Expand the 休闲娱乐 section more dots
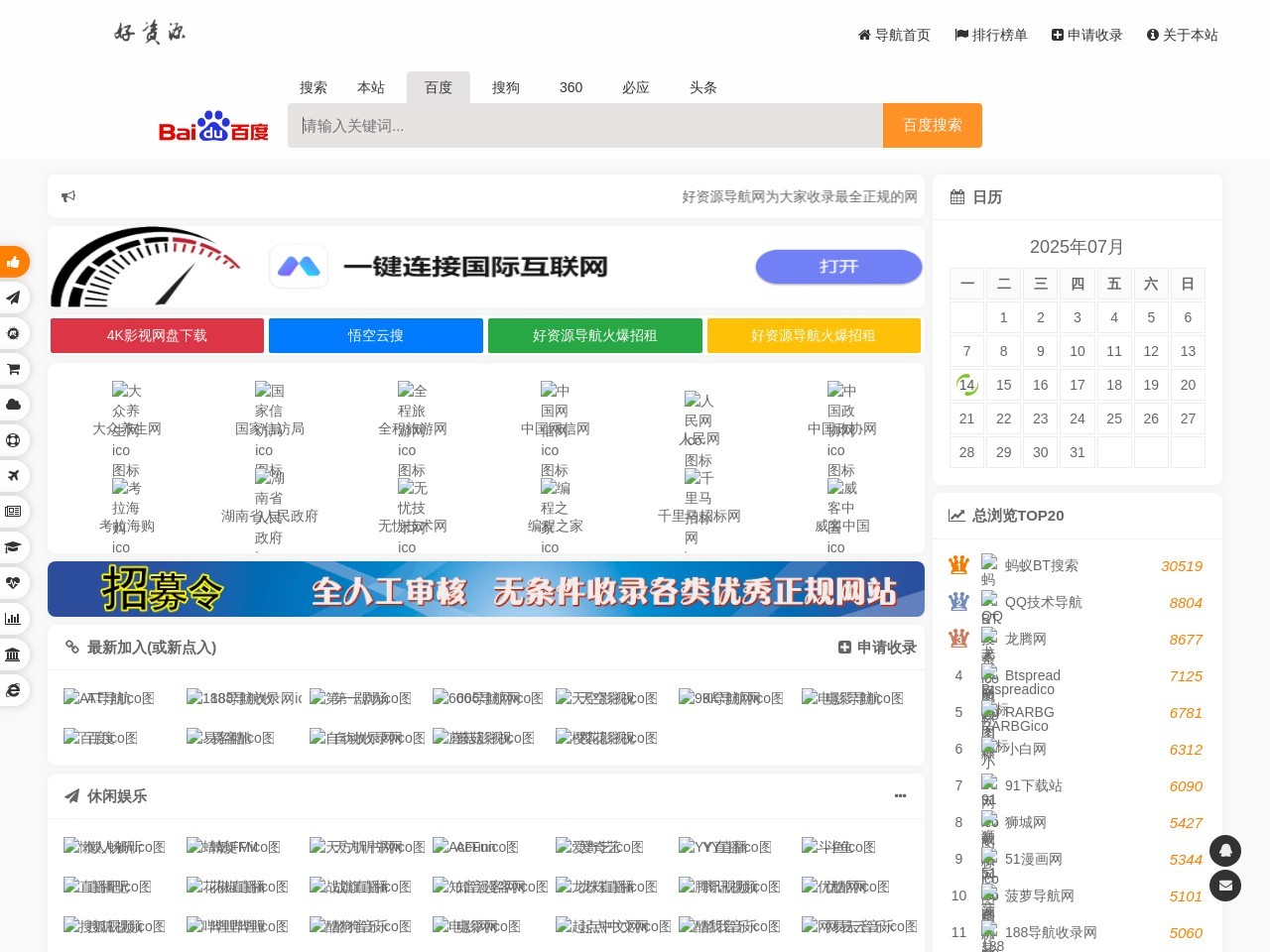Screen dimensions: 1270x952 click(x=900, y=796)
